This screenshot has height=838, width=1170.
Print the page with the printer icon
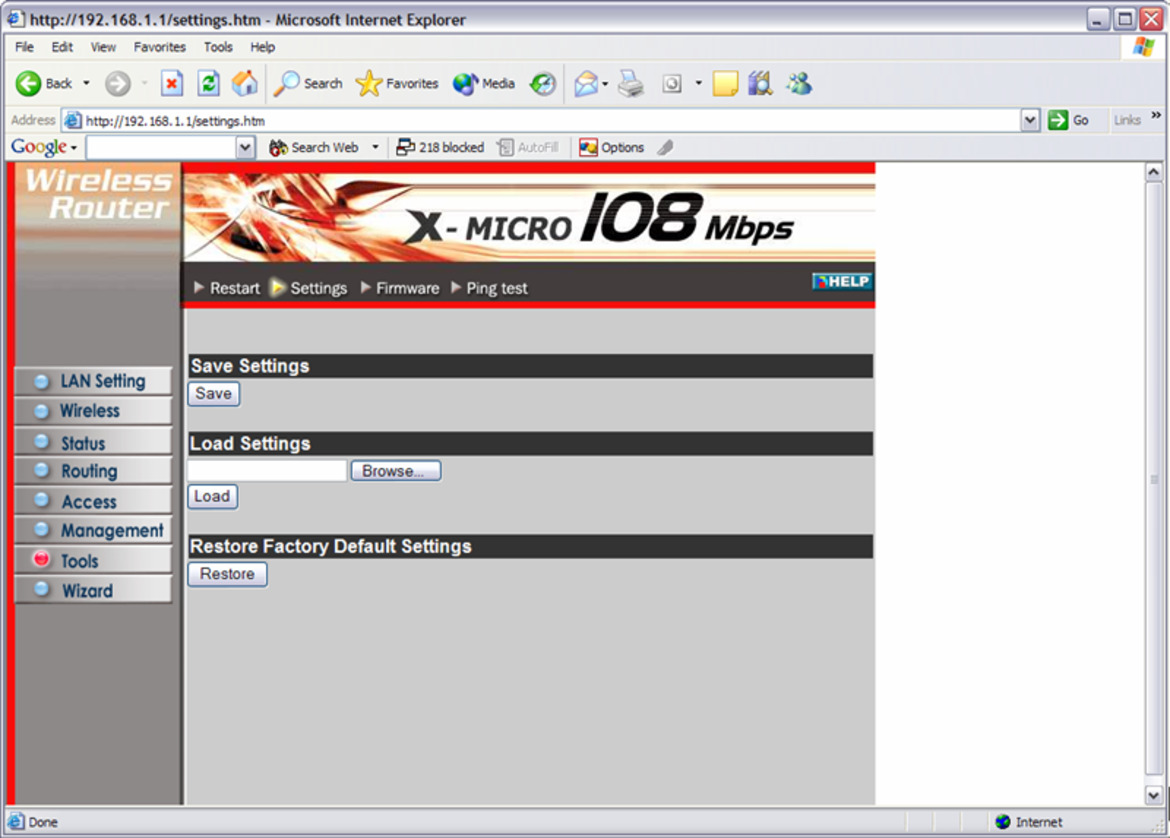631,84
